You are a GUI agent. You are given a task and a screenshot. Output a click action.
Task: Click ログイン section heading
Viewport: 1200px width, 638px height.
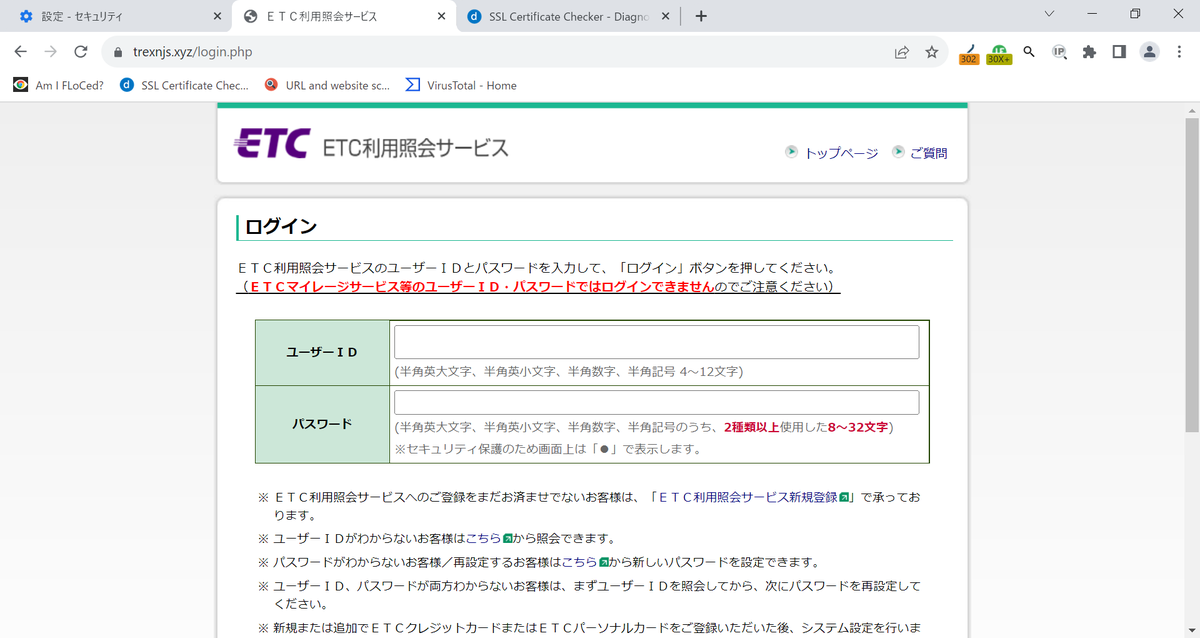(x=280, y=227)
